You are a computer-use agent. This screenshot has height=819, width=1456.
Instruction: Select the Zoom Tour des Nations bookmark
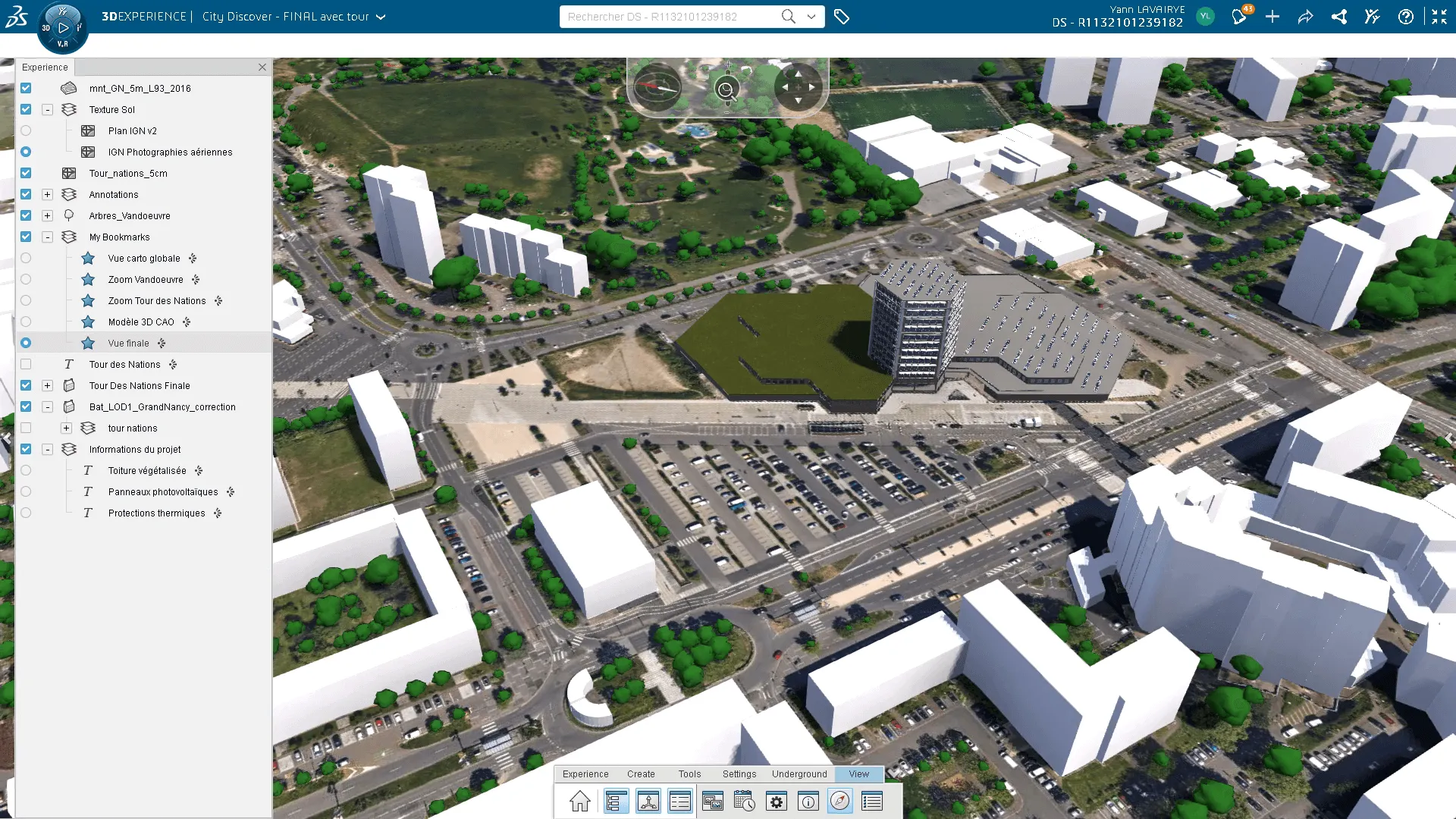point(156,301)
